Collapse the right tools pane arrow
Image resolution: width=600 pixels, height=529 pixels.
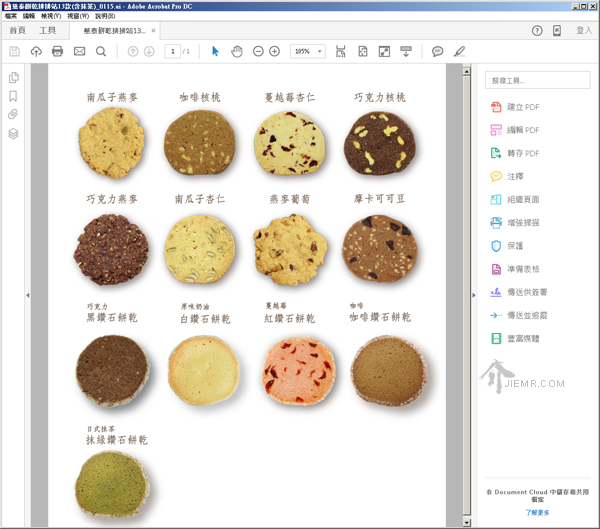[474, 295]
